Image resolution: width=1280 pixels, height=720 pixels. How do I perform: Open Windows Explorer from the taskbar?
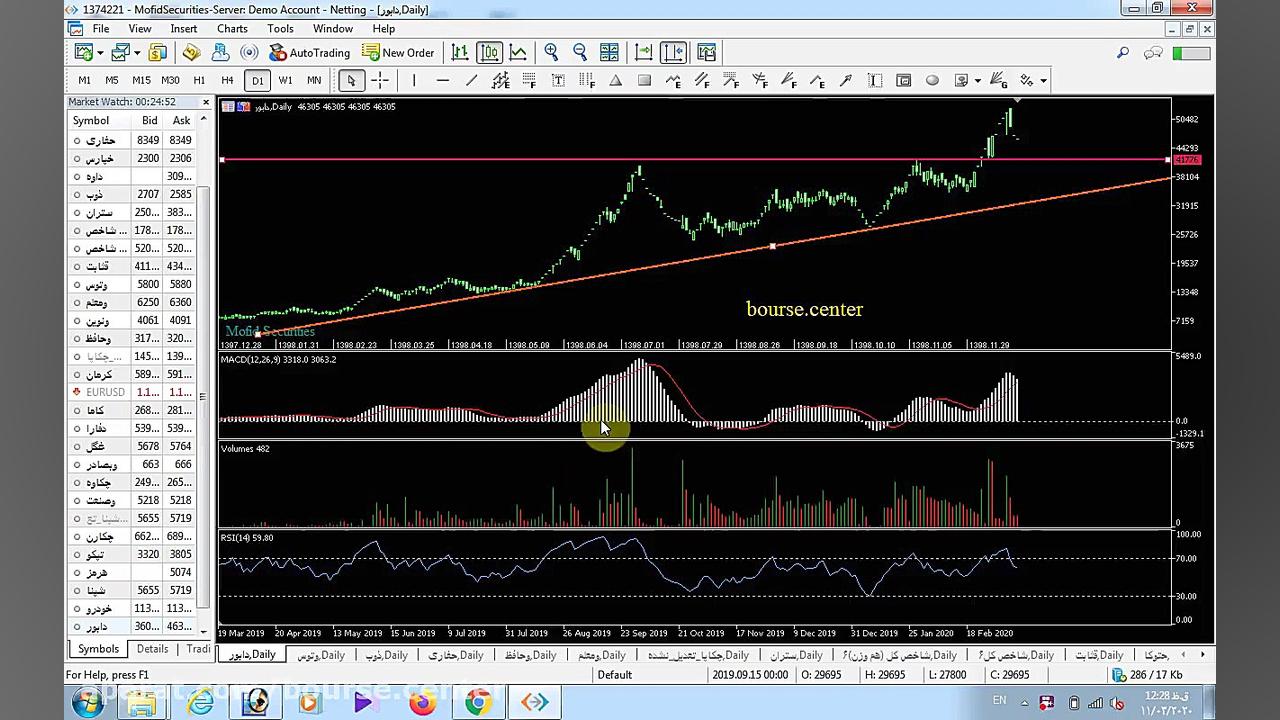point(143,702)
